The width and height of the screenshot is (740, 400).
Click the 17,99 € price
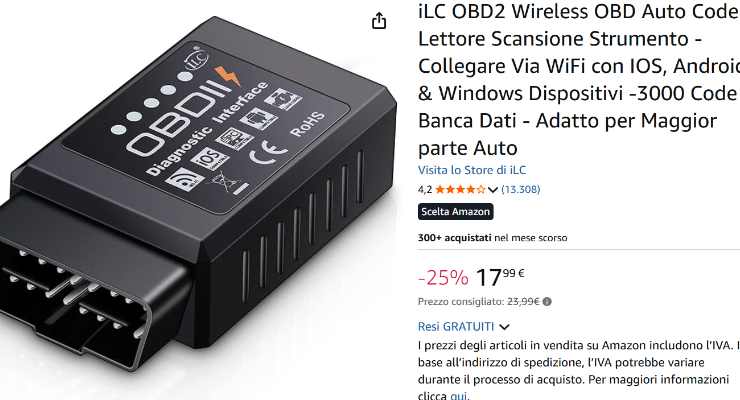[500, 277]
